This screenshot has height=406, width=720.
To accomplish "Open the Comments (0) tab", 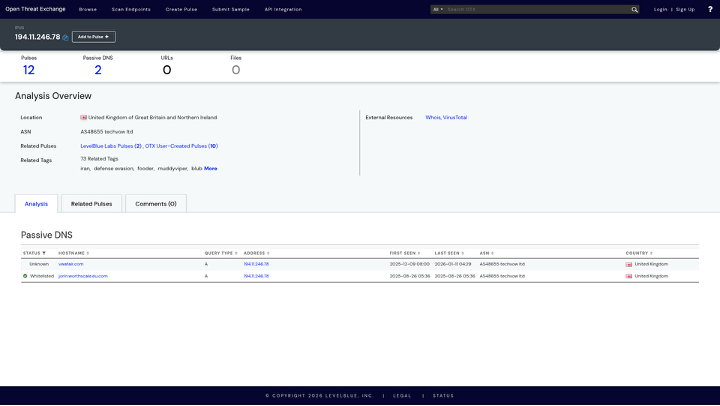I will pyautogui.click(x=155, y=203).
